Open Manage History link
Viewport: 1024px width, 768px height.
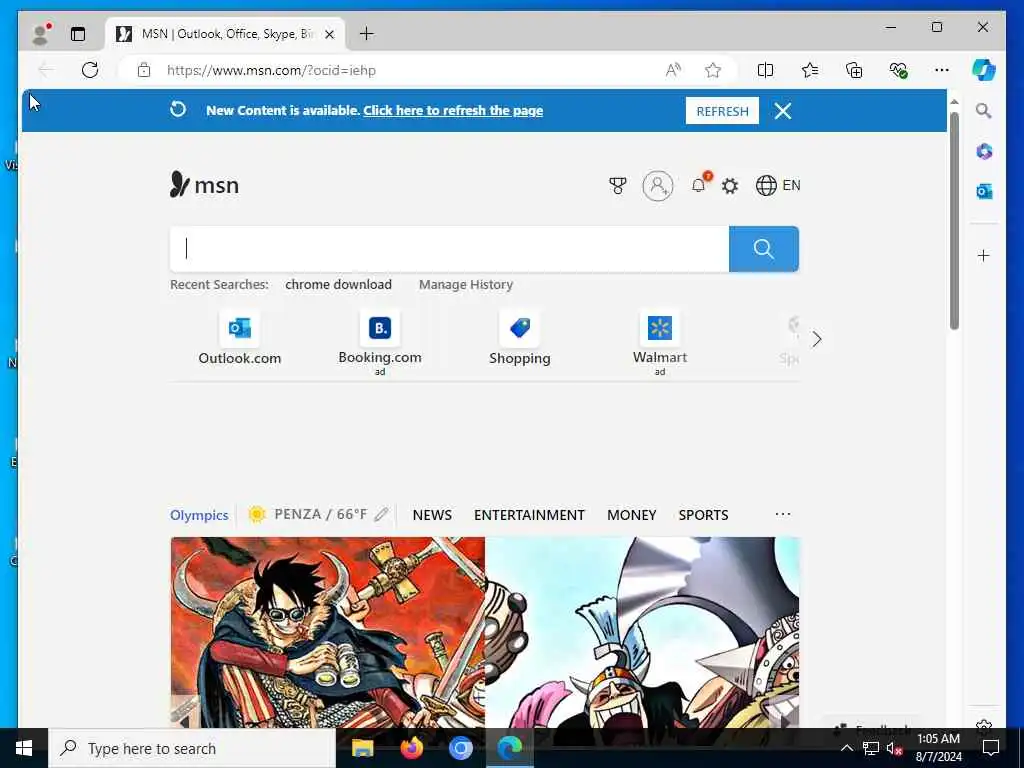coord(466,285)
